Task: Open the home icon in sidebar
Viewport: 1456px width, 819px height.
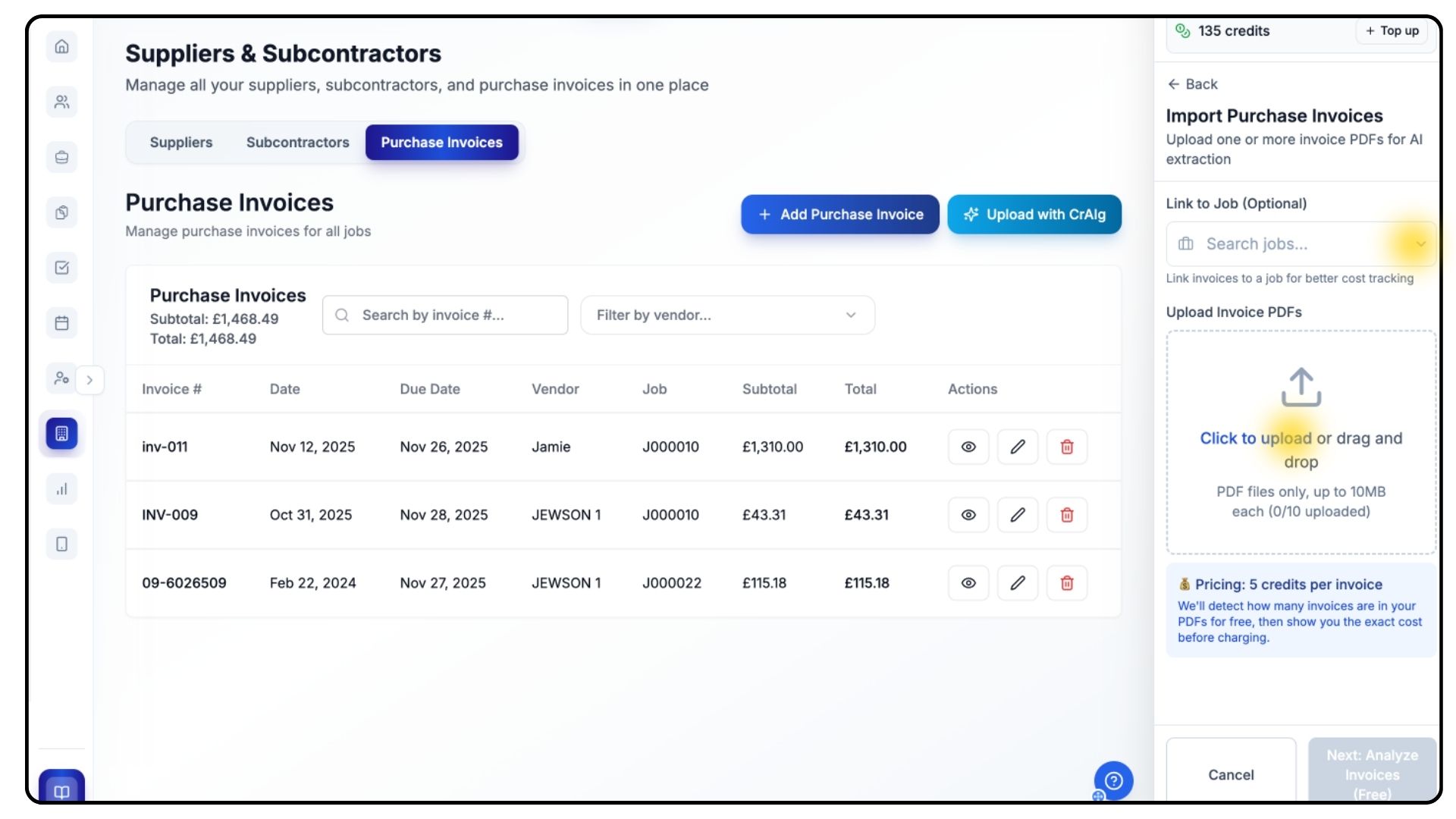Action: pos(61,46)
